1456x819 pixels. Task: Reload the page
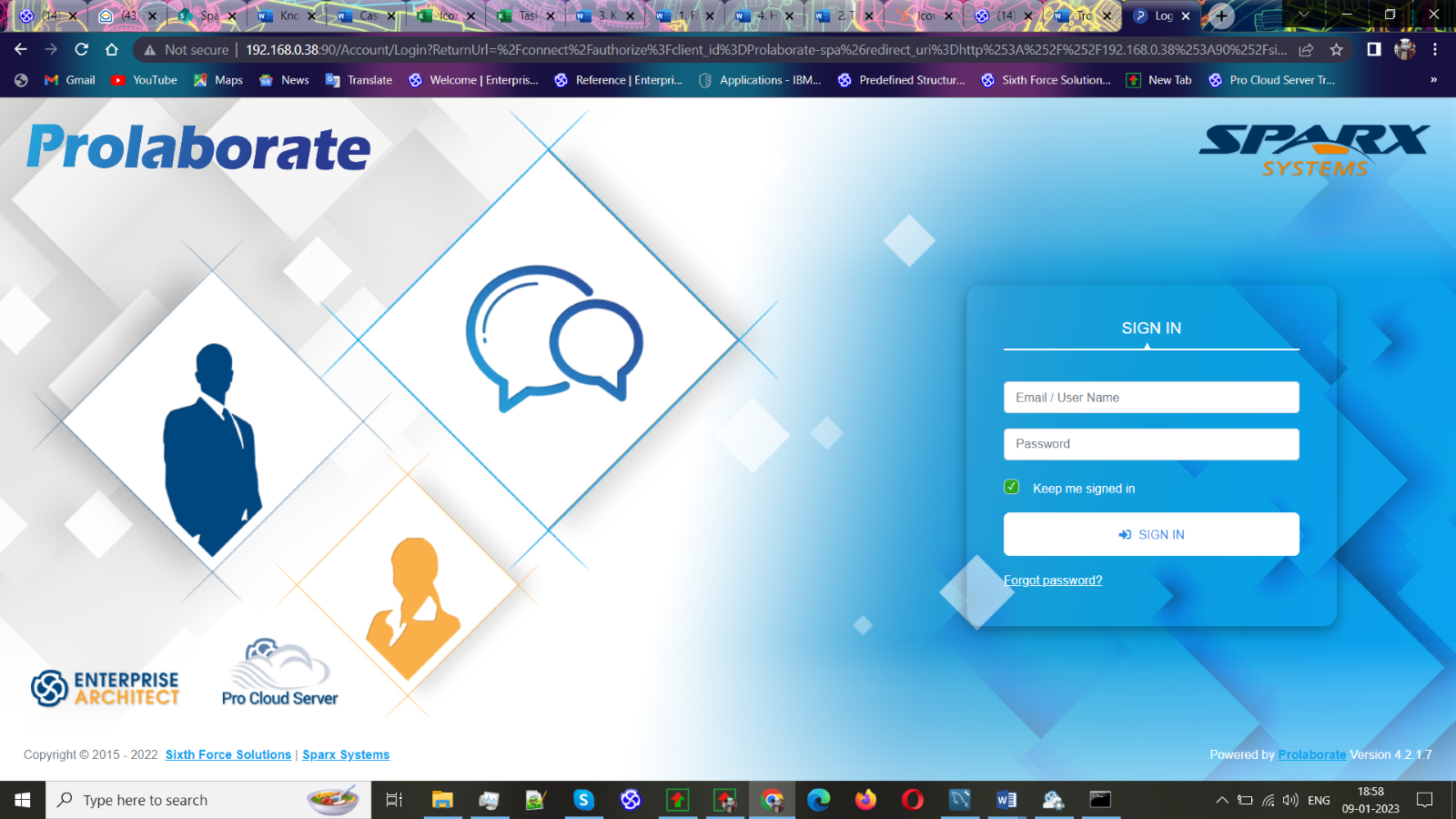[x=82, y=49]
